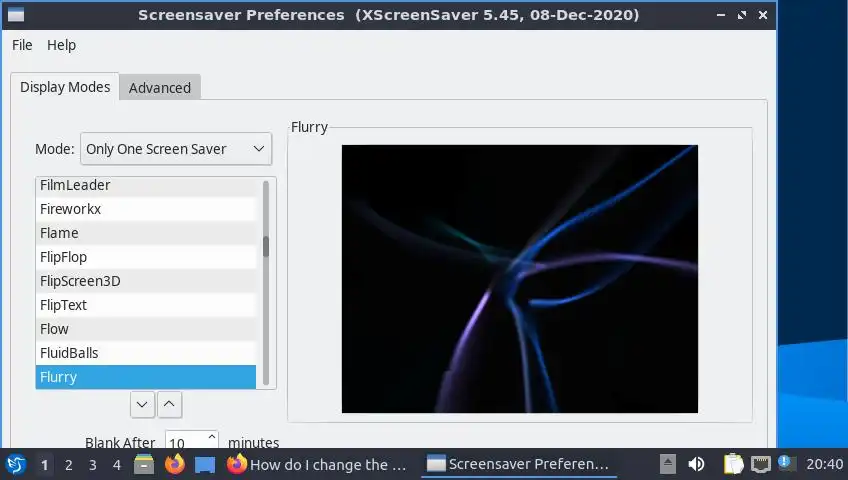Open the volume control tray icon
The height and width of the screenshot is (480, 848).
pos(697,464)
